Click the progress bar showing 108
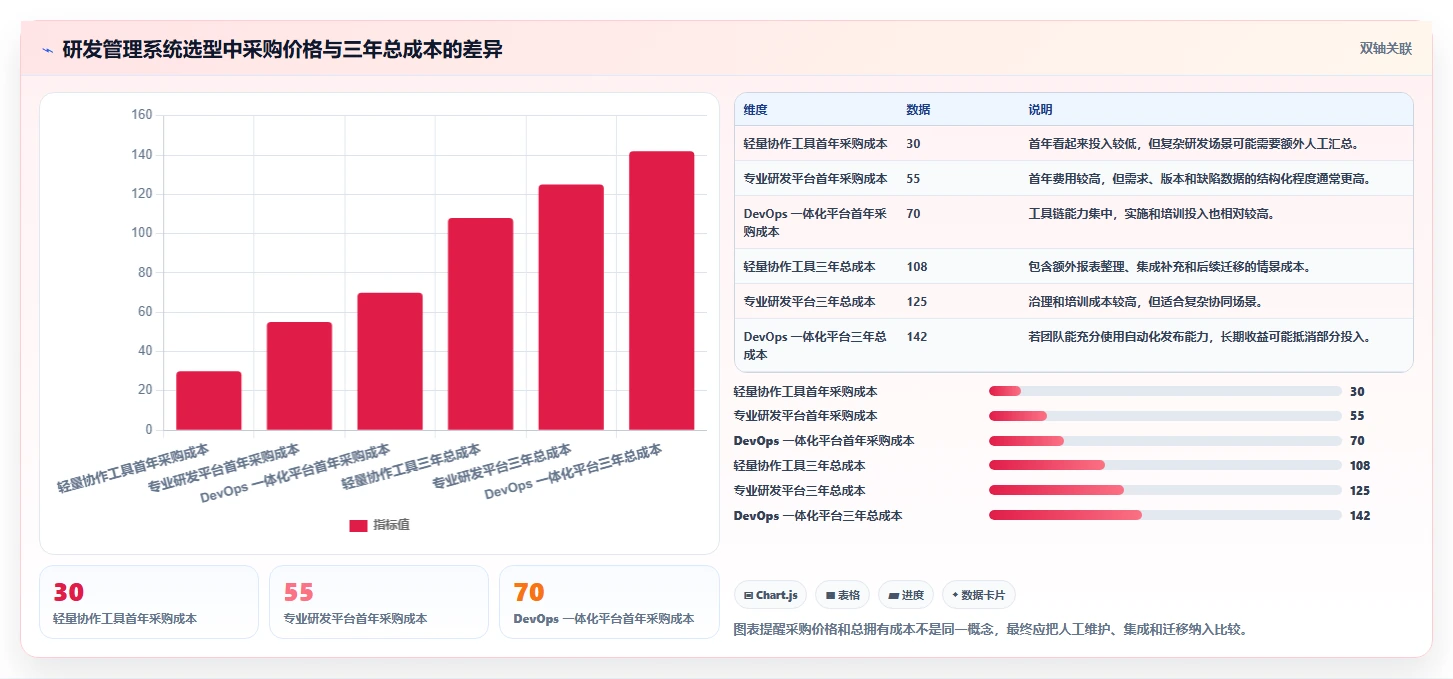This screenshot has height=679, width=1453. click(x=1165, y=465)
